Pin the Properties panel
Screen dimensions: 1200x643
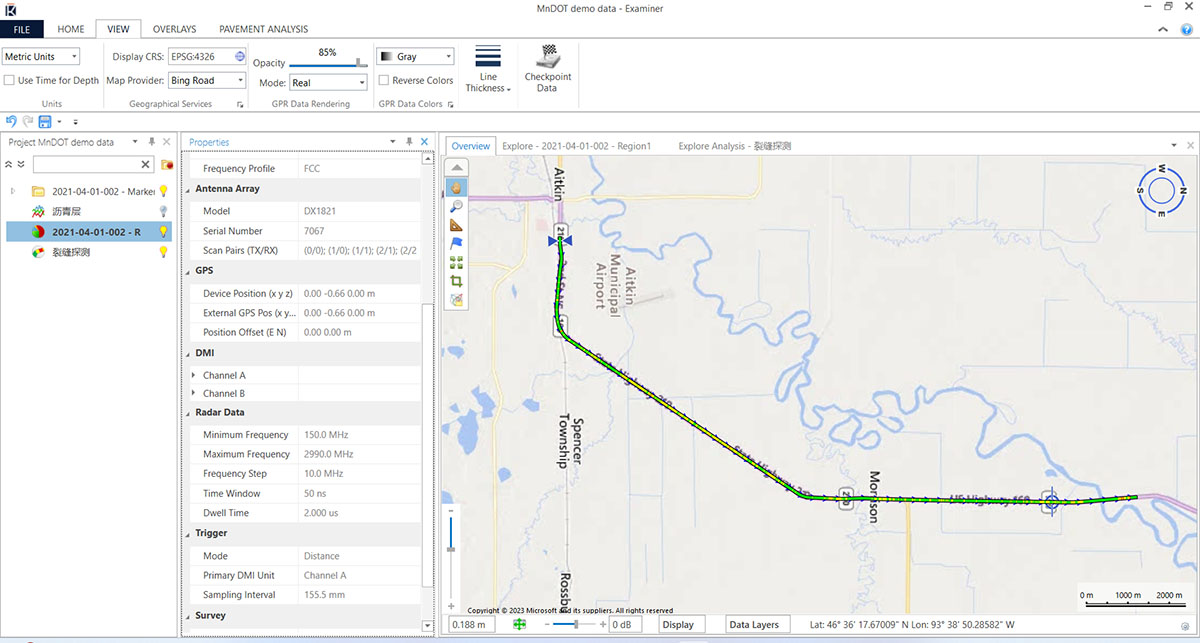pyautogui.click(x=409, y=142)
